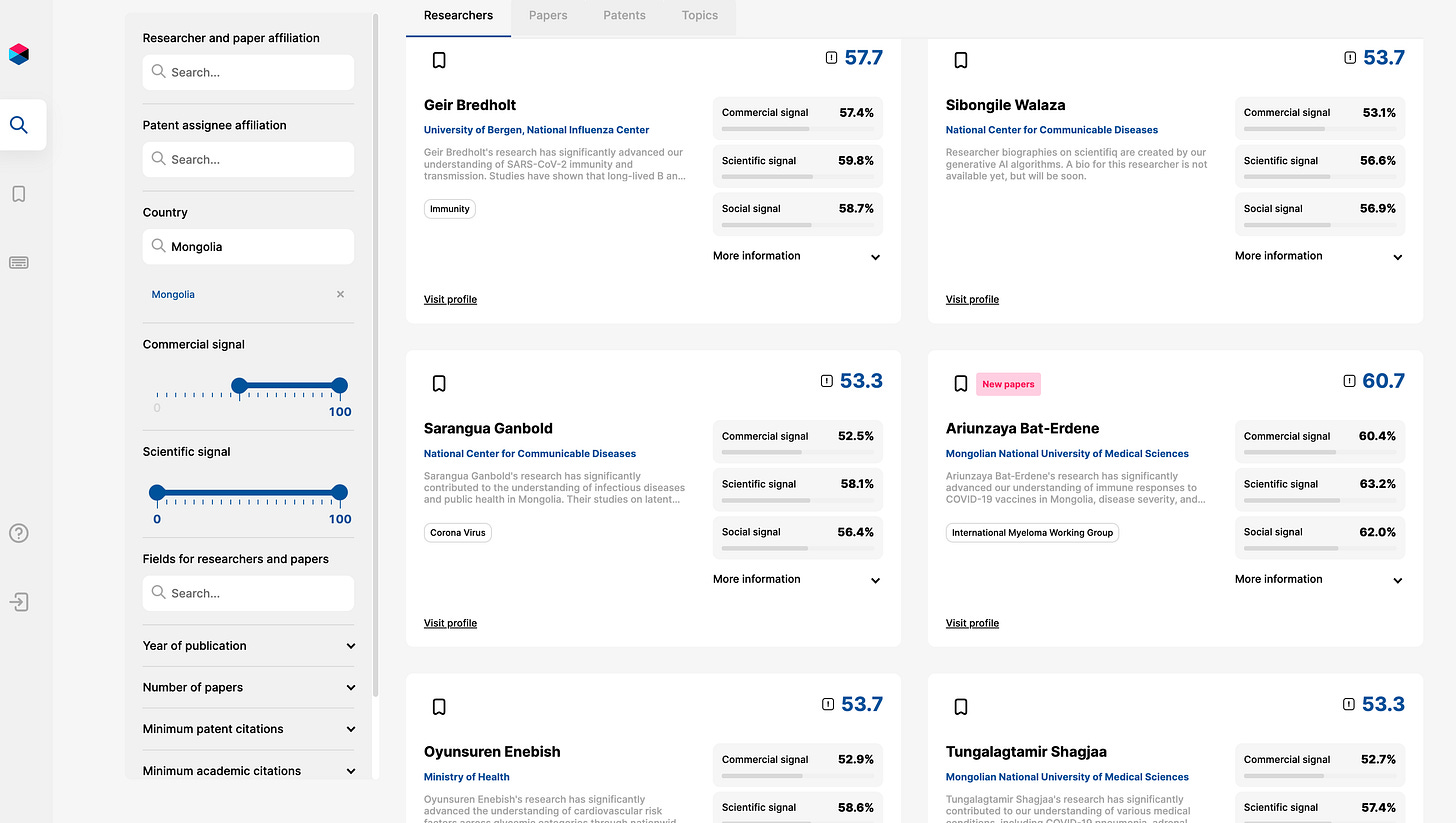Open University of Bergen affiliation link
Screen dimensions: 1456x823
point(537,130)
